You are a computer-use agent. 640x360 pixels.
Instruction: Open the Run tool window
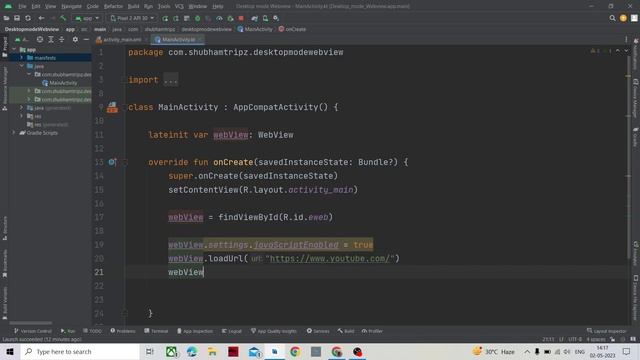68,331
